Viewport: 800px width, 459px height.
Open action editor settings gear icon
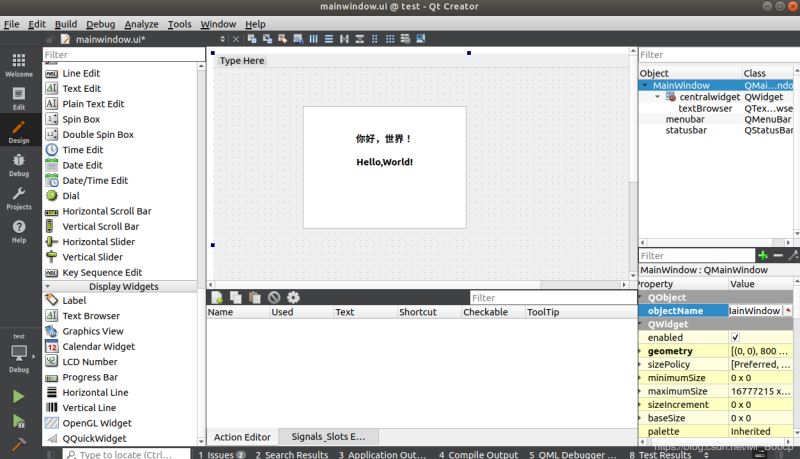(293, 297)
